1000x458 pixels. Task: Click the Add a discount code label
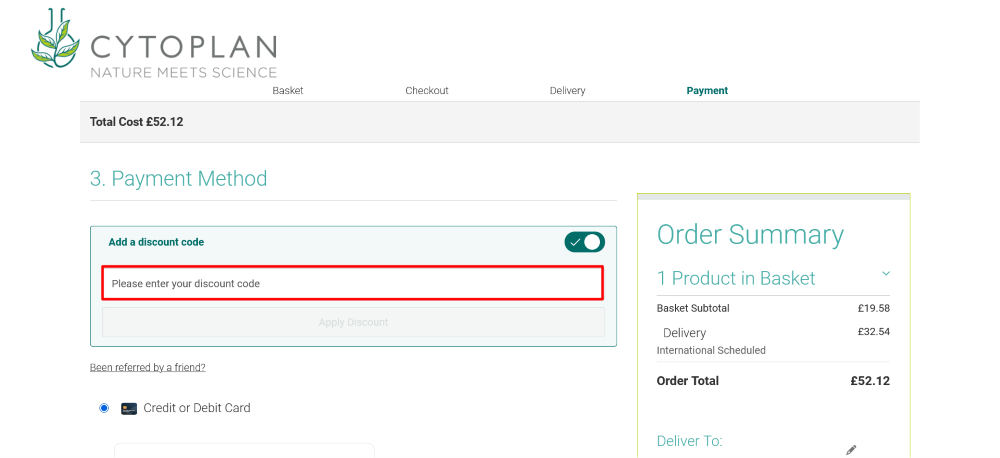[156, 242]
